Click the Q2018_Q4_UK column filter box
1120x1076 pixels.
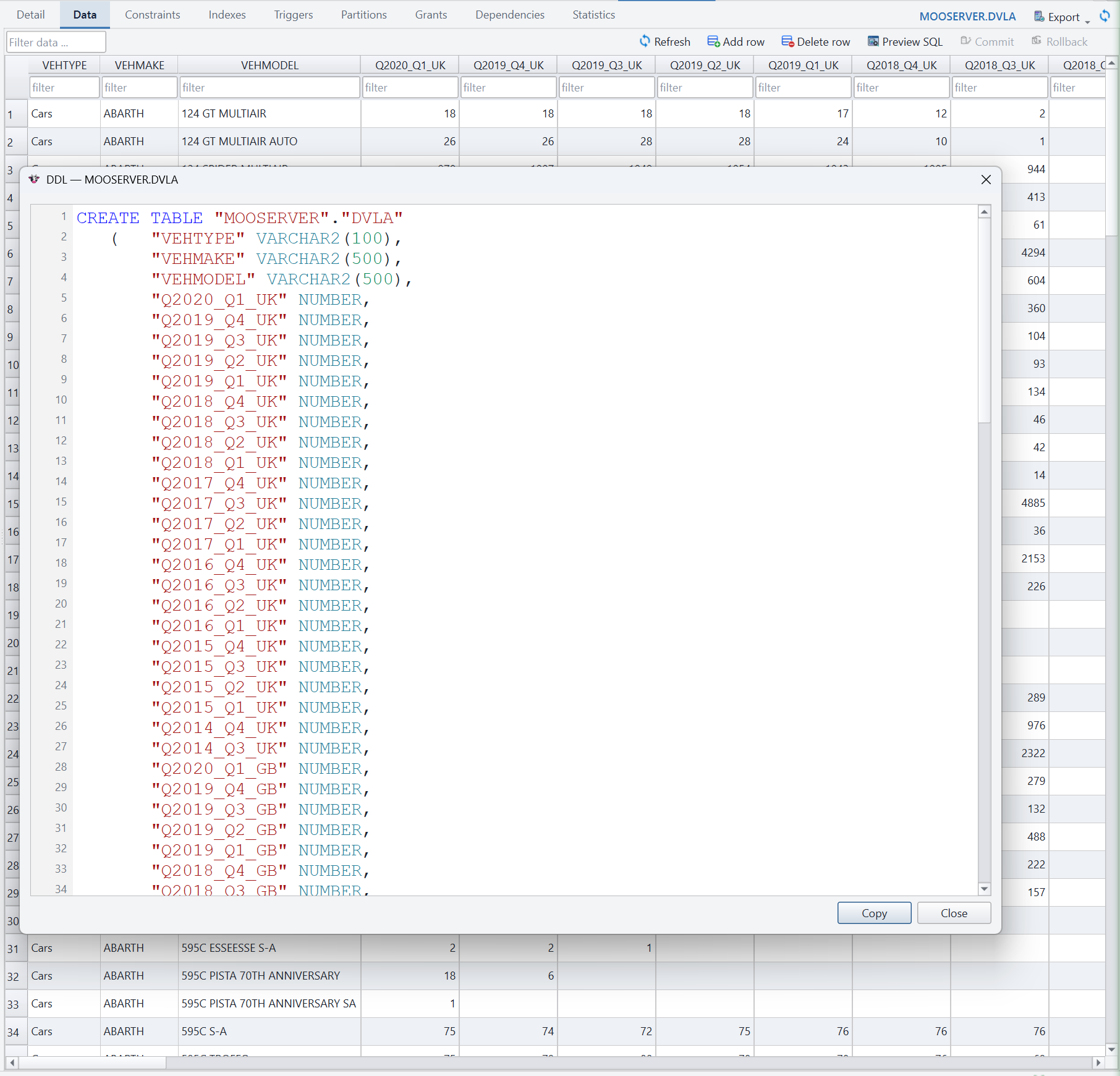(901, 87)
